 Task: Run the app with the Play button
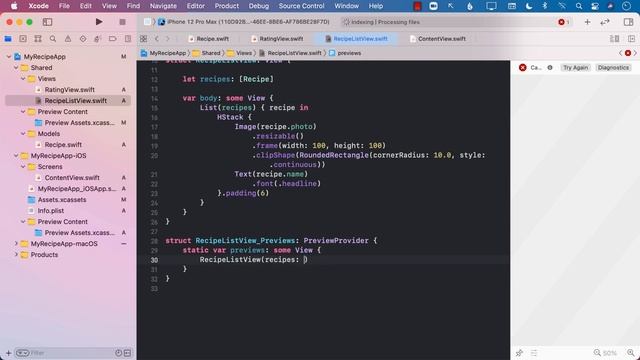(x=99, y=22)
